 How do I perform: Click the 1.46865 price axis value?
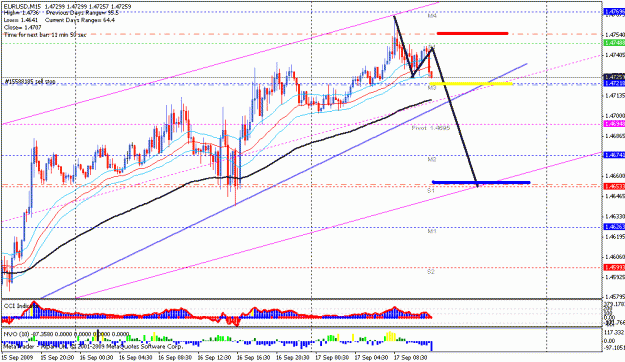pos(615,136)
